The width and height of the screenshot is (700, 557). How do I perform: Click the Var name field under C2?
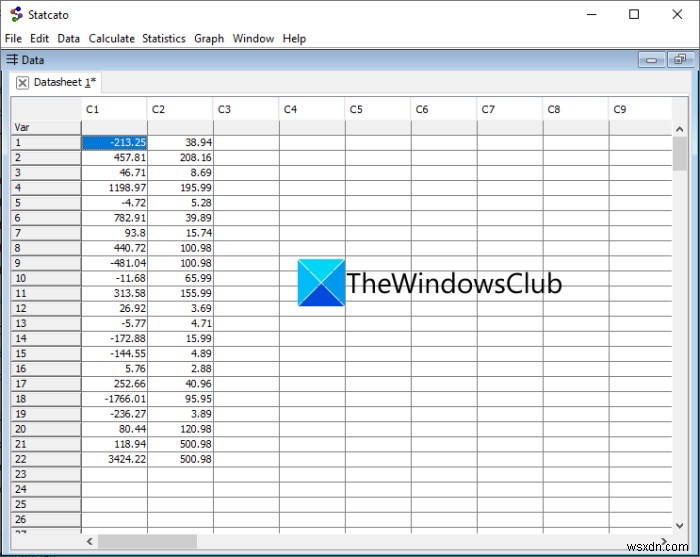click(x=180, y=128)
